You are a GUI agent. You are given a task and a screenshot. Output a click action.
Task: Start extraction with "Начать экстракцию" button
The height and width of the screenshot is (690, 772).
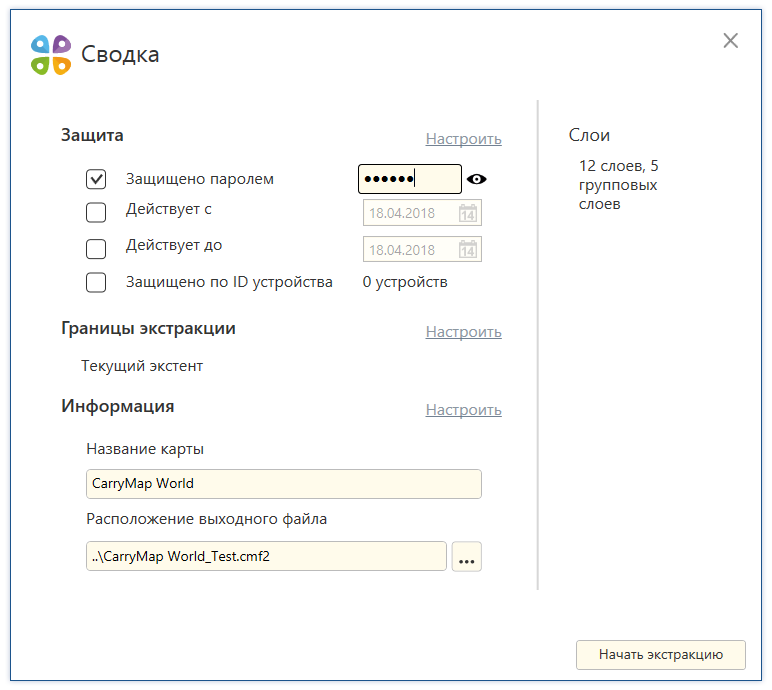tap(661, 655)
